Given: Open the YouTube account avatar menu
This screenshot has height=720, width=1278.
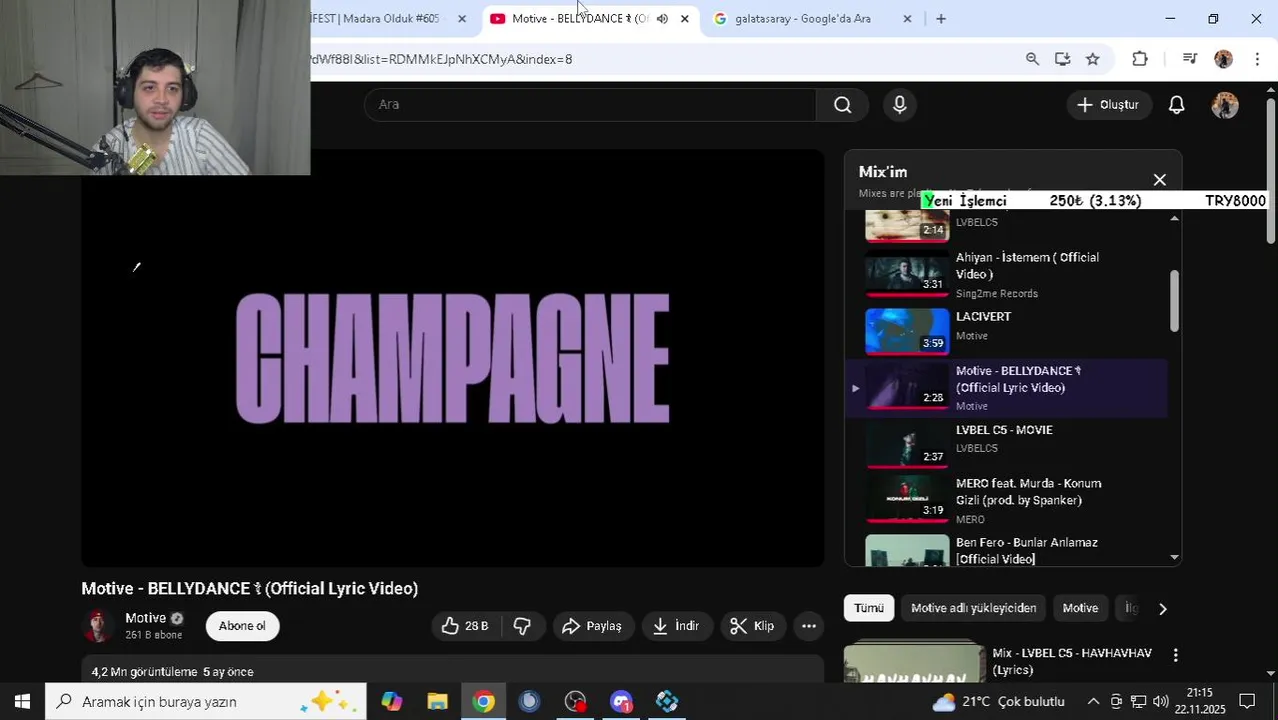Looking at the screenshot, I should point(1224,105).
